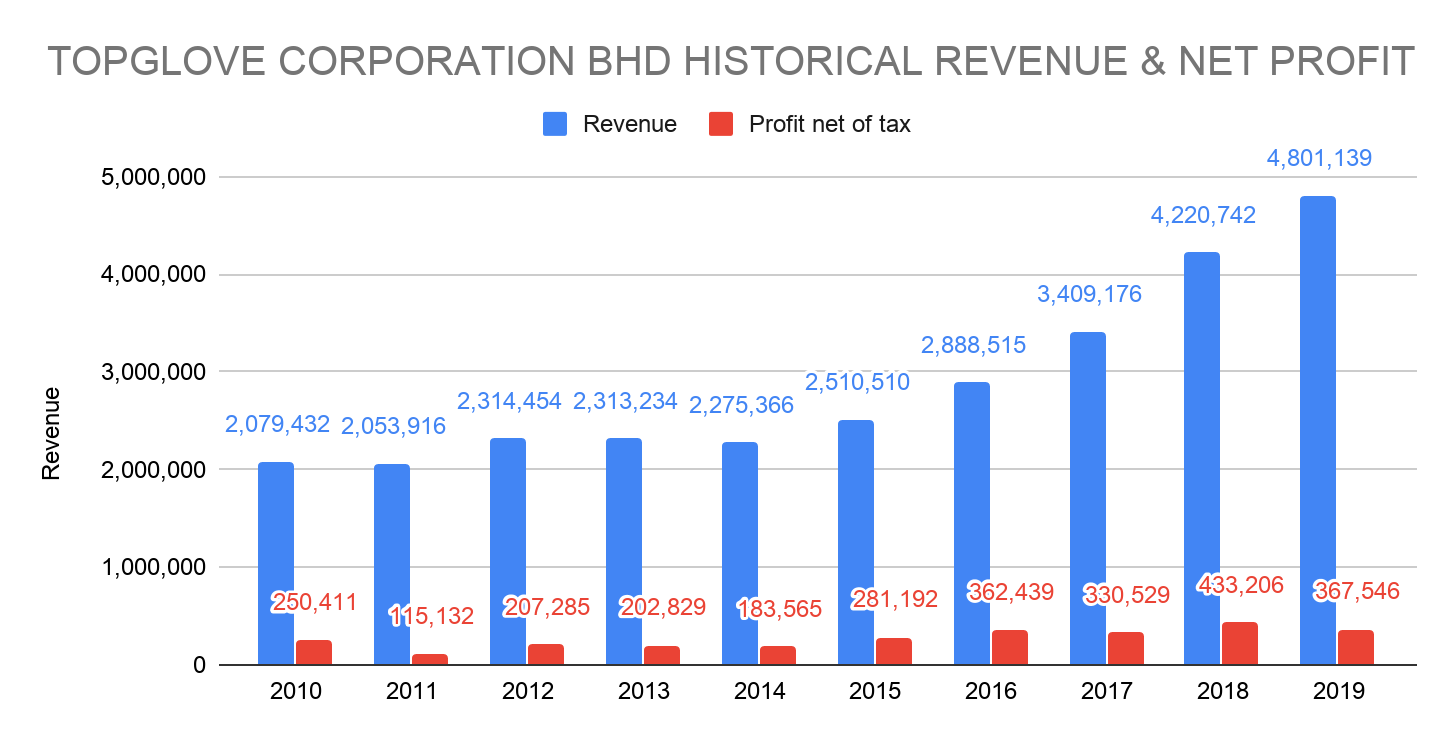Viewport: 1454px width, 742px height.
Task: Click the 281,192 profit label
Action: click(x=895, y=599)
